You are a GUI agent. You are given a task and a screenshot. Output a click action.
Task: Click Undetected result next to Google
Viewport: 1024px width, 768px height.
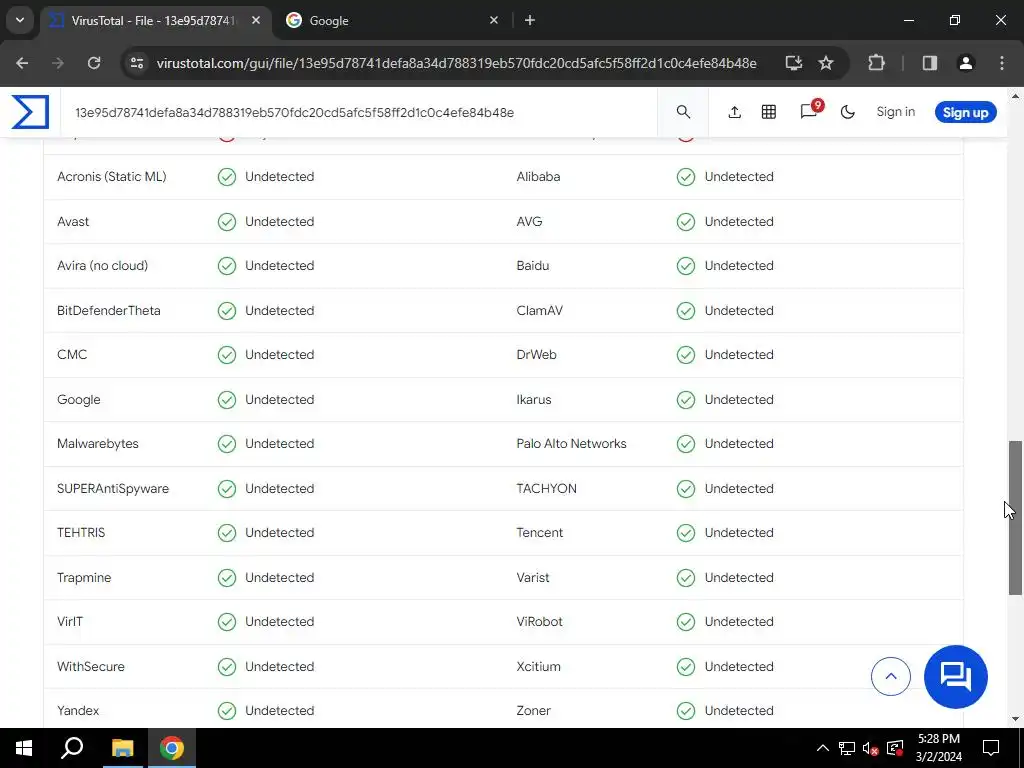coord(280,399)
